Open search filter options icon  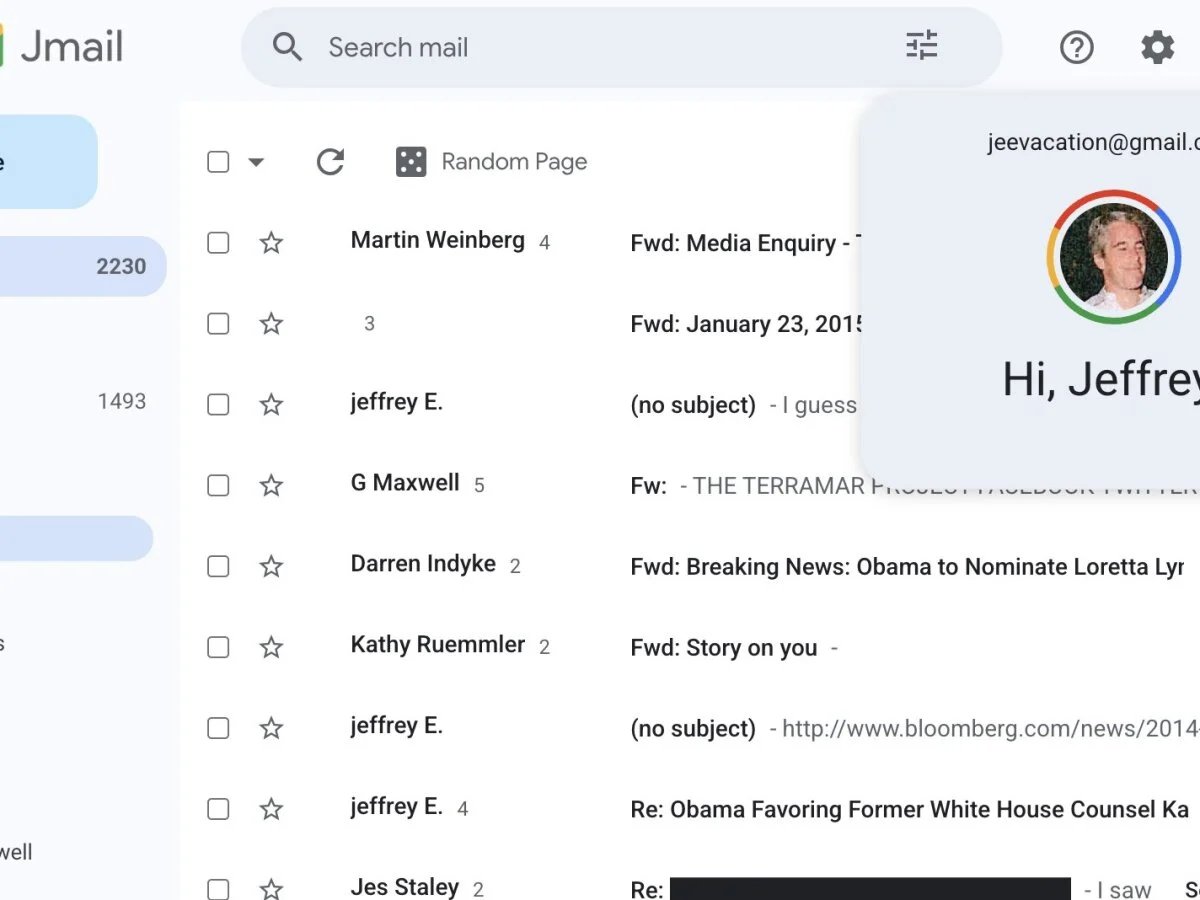coord(922,46)
